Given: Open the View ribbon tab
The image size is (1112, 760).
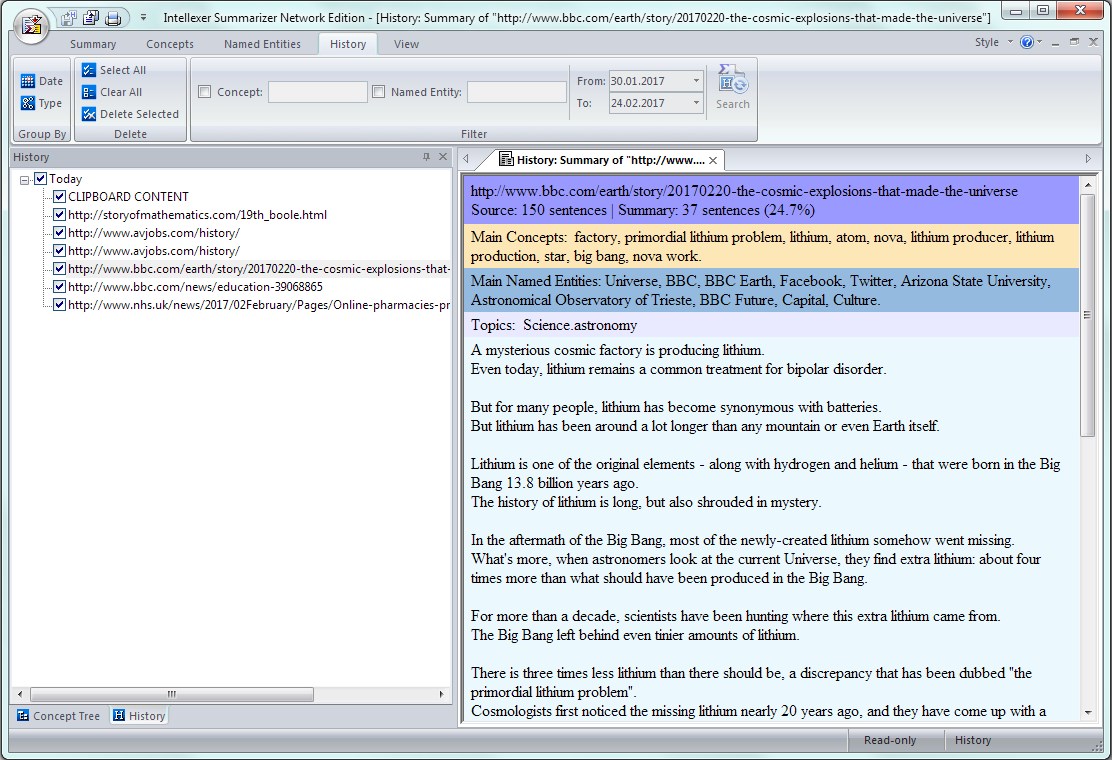Looking at the screenshot, I should [x=406, y=44].
